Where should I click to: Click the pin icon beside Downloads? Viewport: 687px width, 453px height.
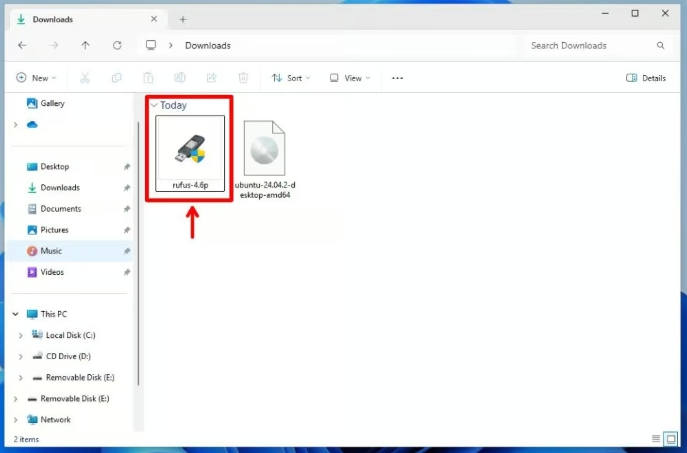pos(127,188)
